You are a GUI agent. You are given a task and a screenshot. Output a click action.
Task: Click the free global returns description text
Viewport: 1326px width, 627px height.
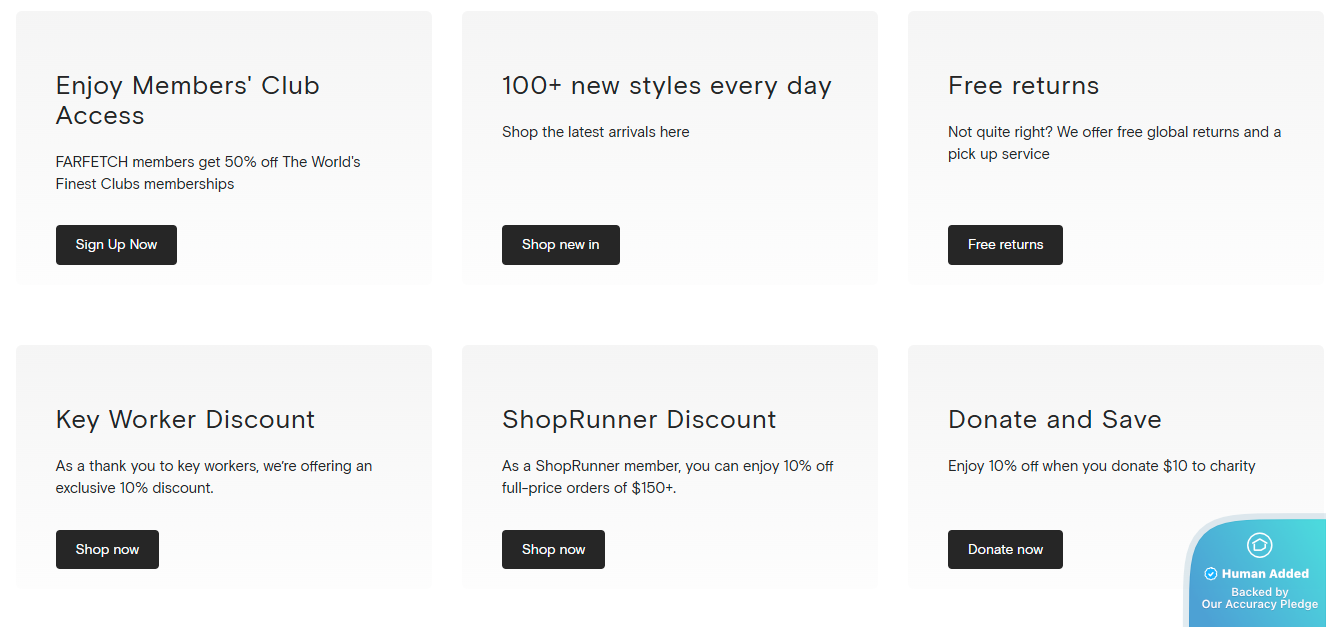(1114, 143)
